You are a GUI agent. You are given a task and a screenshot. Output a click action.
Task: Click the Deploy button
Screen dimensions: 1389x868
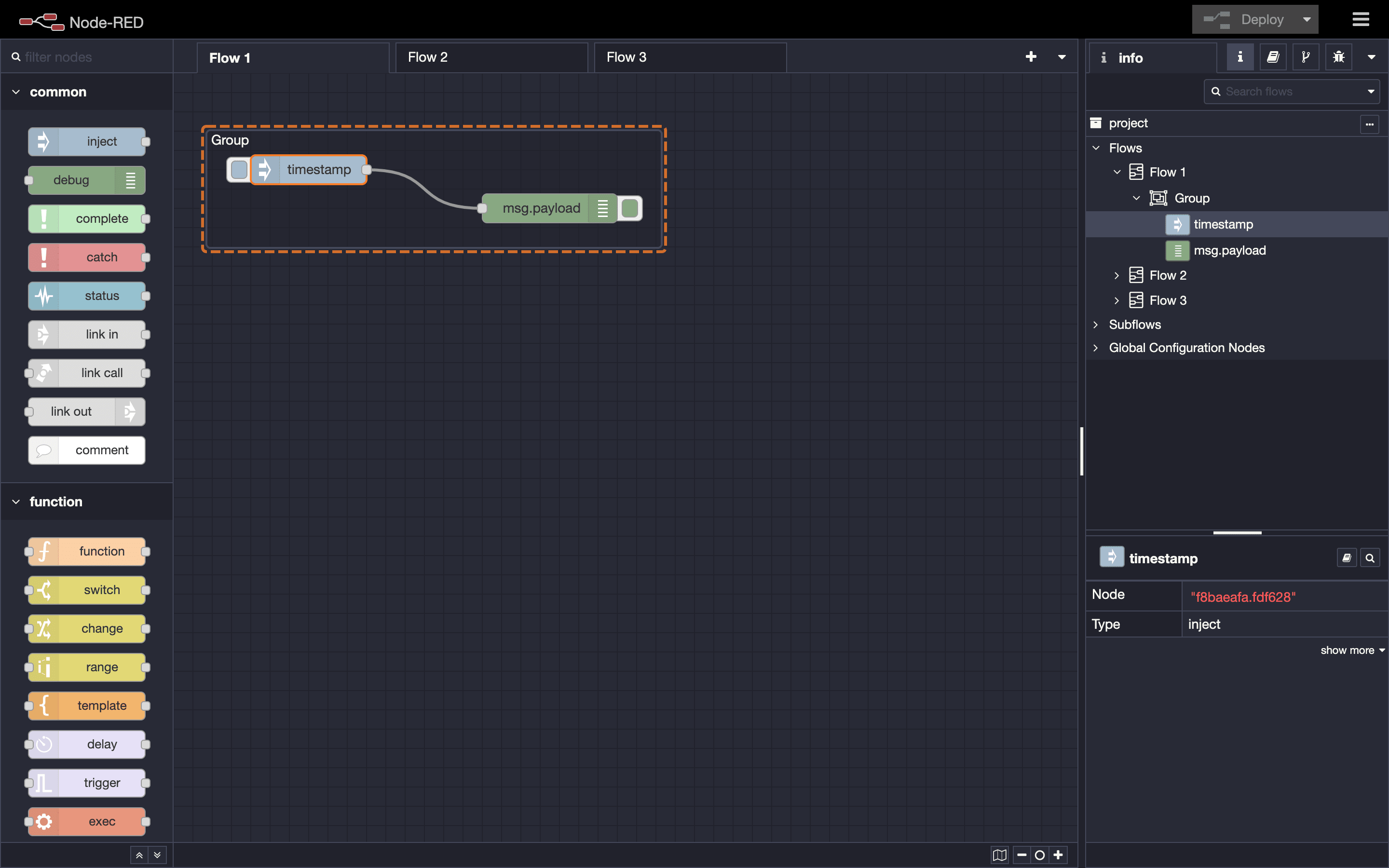(x=1255, y=19)
